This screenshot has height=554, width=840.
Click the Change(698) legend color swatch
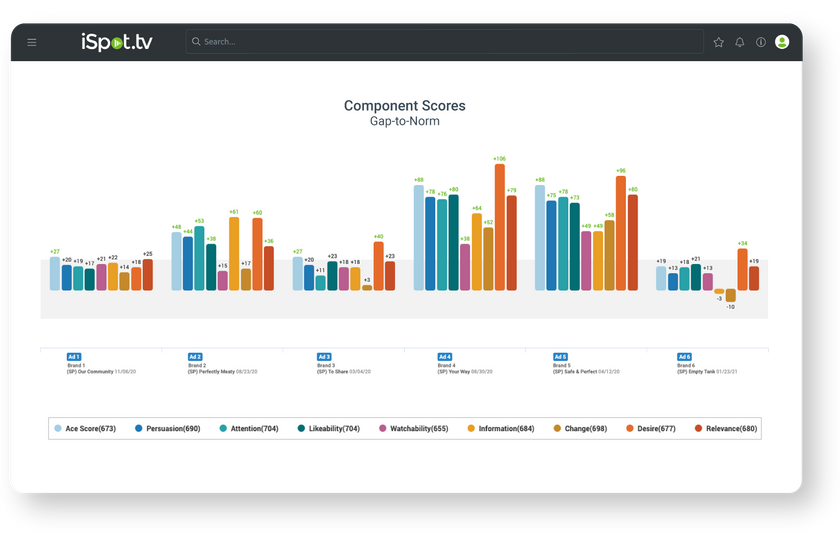point(556,429)
